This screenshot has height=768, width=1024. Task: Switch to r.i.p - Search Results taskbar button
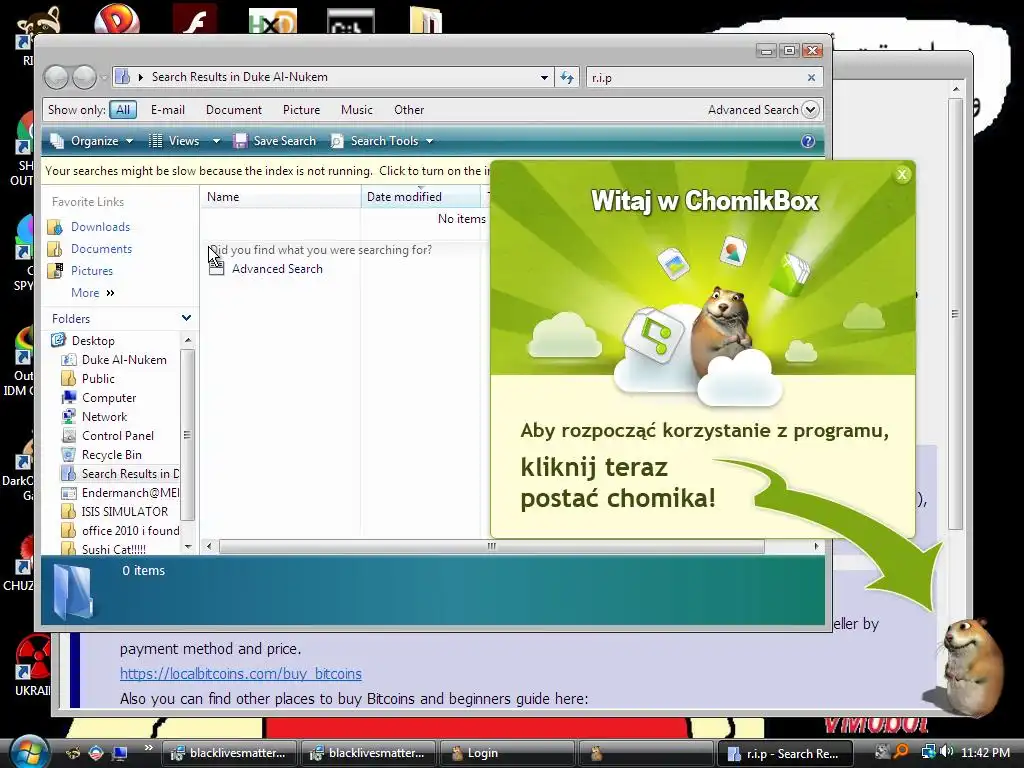(786, 753)
